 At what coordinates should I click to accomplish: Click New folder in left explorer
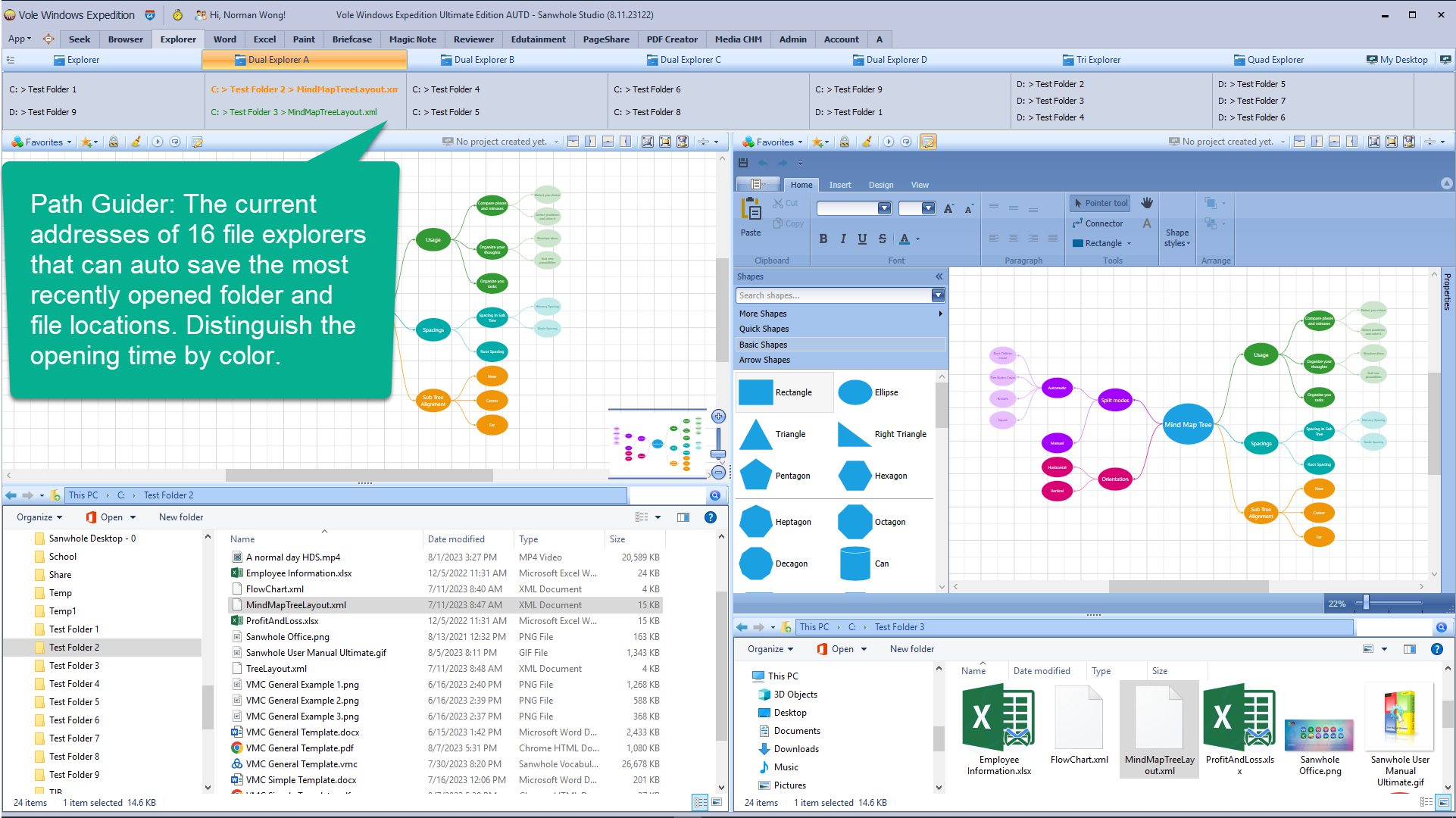point(181,517)
